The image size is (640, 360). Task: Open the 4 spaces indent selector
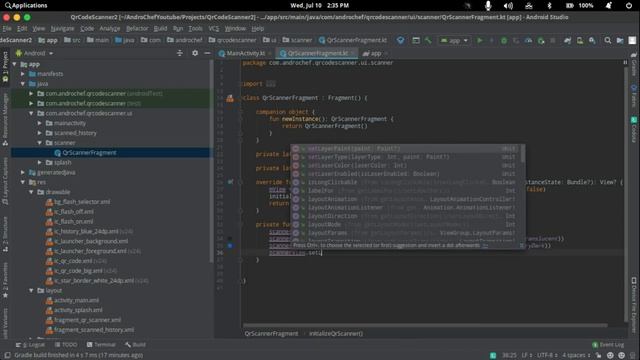click(576, 355)
